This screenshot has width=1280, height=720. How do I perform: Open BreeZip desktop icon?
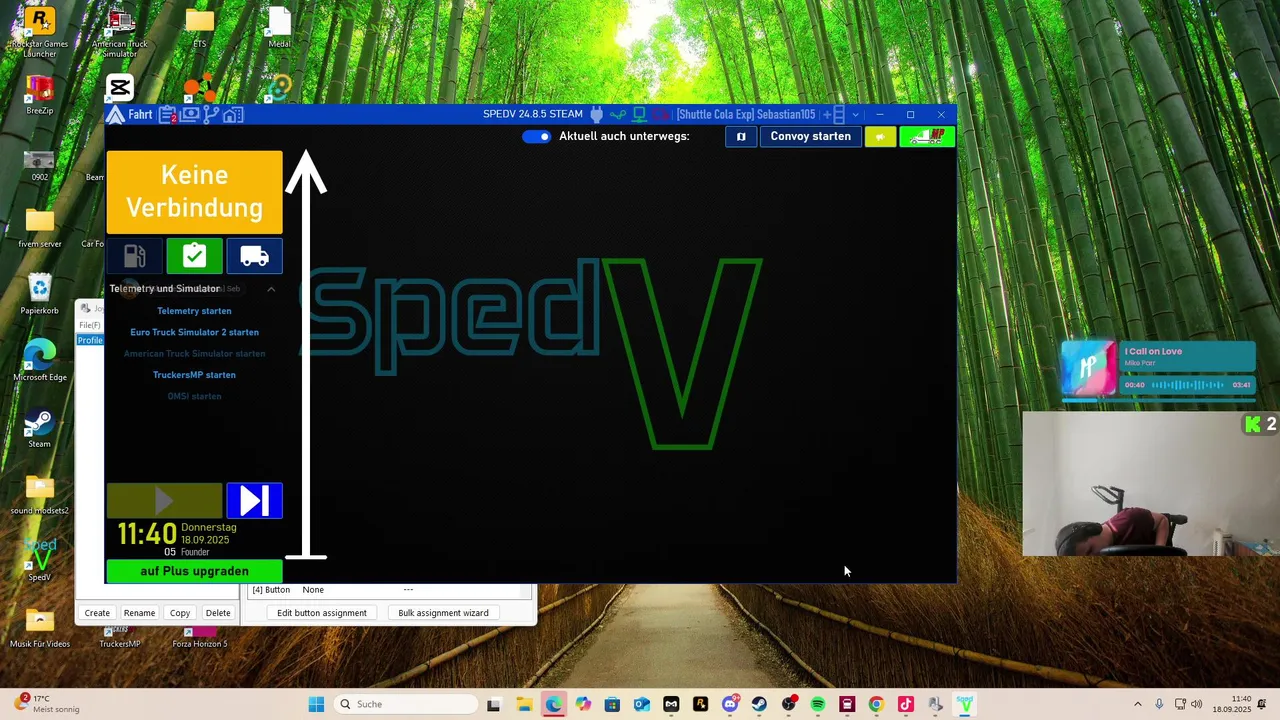(40, 95)
